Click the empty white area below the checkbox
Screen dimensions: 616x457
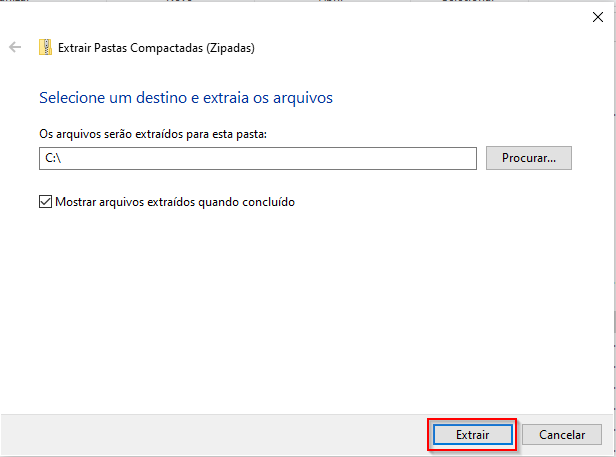(x=306, y=310)
